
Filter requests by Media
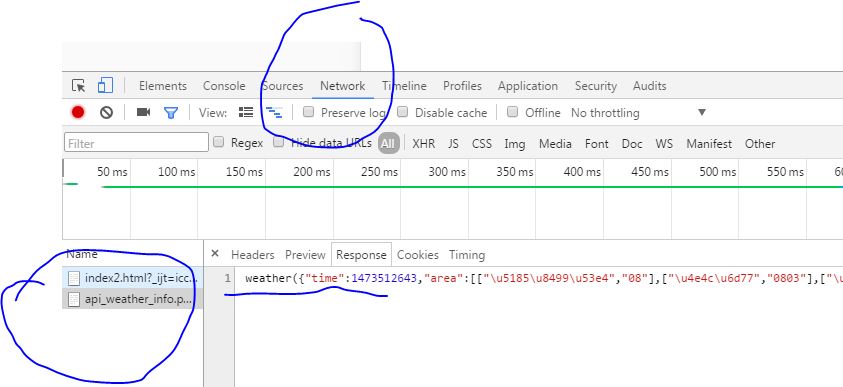coord(555,144)
